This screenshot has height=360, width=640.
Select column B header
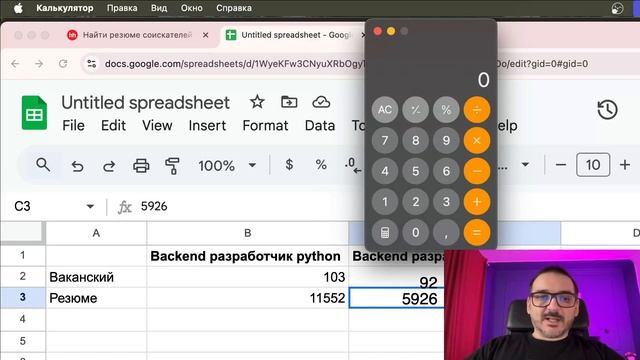[x=248, y=233]
